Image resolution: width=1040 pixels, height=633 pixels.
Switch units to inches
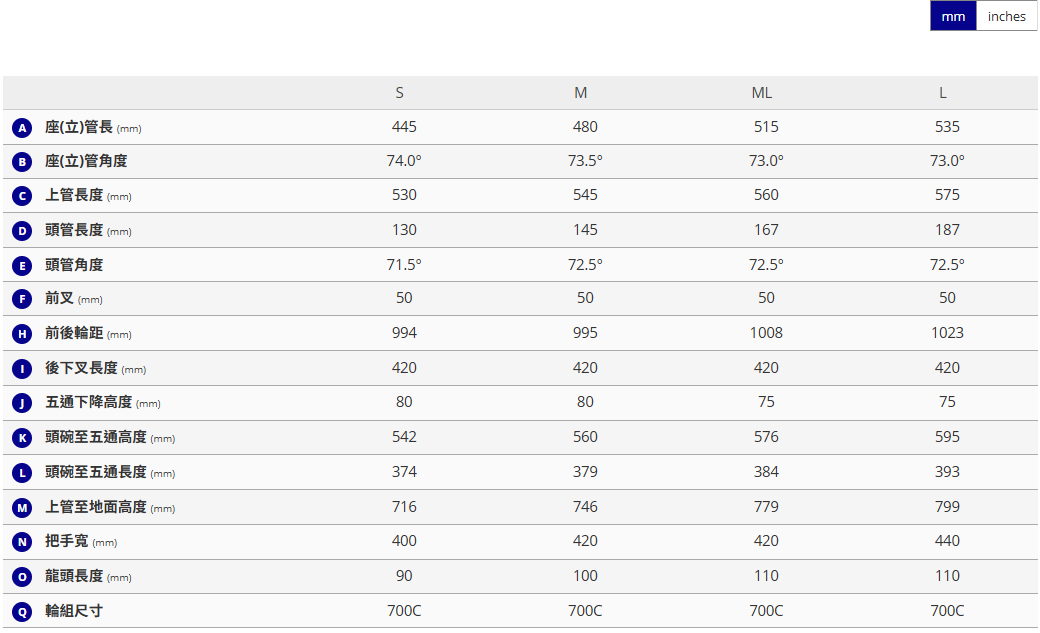[1006, 16]
